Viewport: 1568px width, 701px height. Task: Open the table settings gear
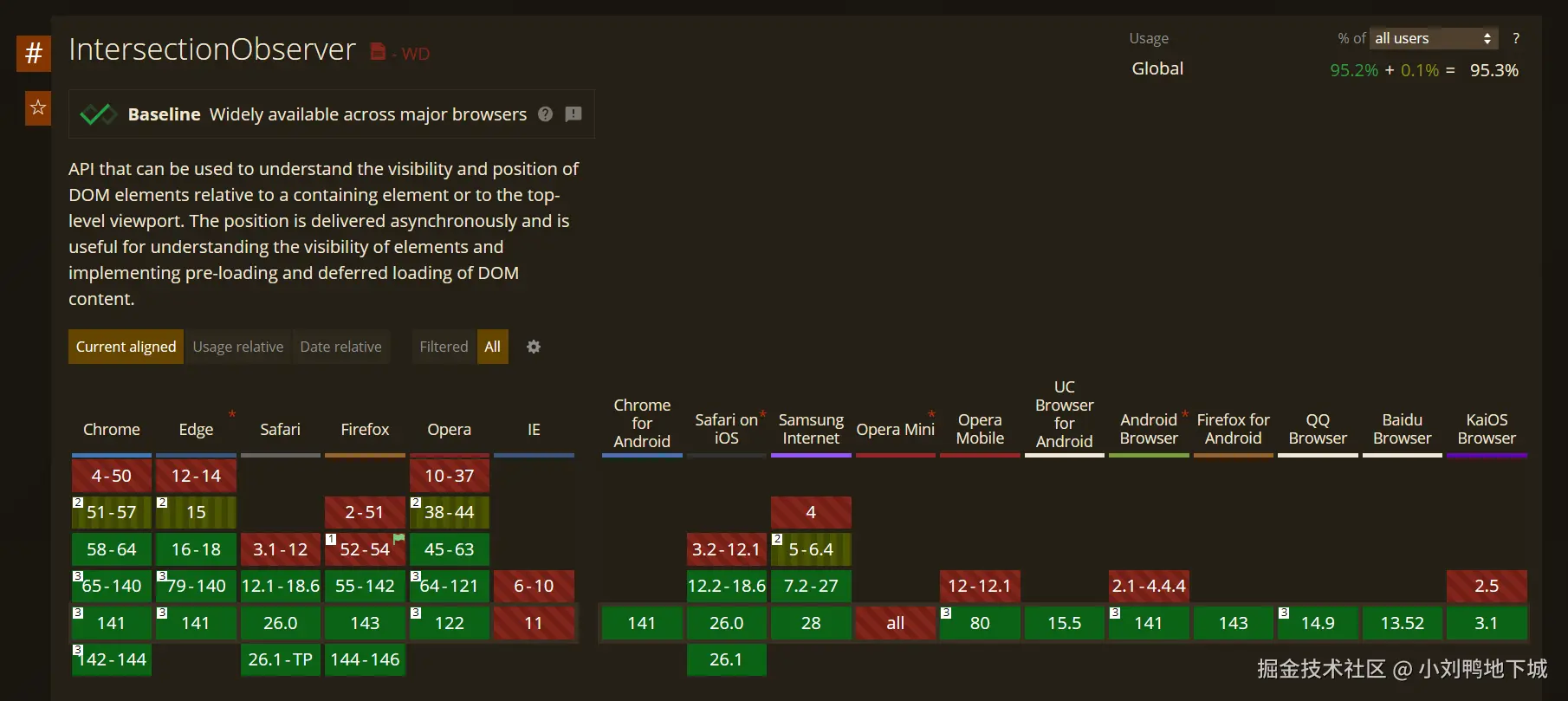(534, 347)
